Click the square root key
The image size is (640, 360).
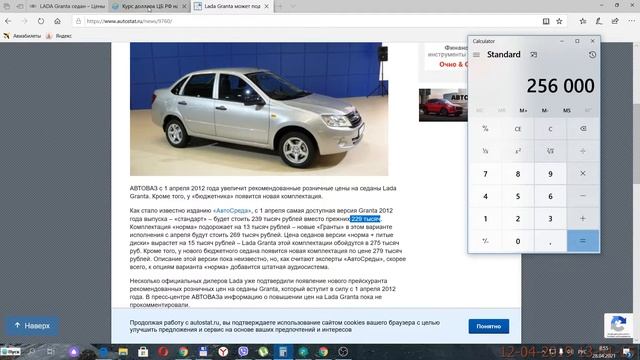coord(550,151)
